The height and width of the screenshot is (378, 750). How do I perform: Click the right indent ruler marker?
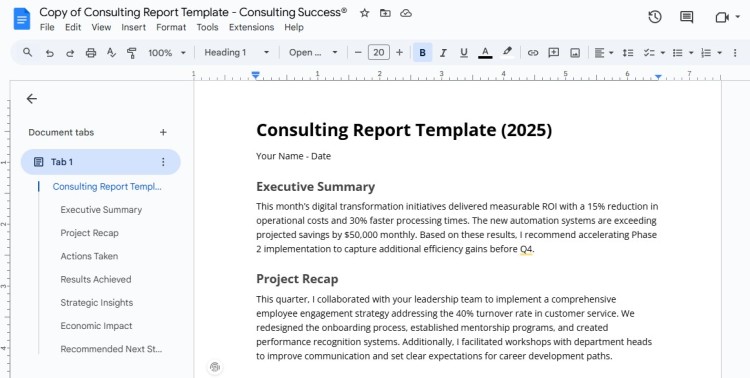pos(659,77)
